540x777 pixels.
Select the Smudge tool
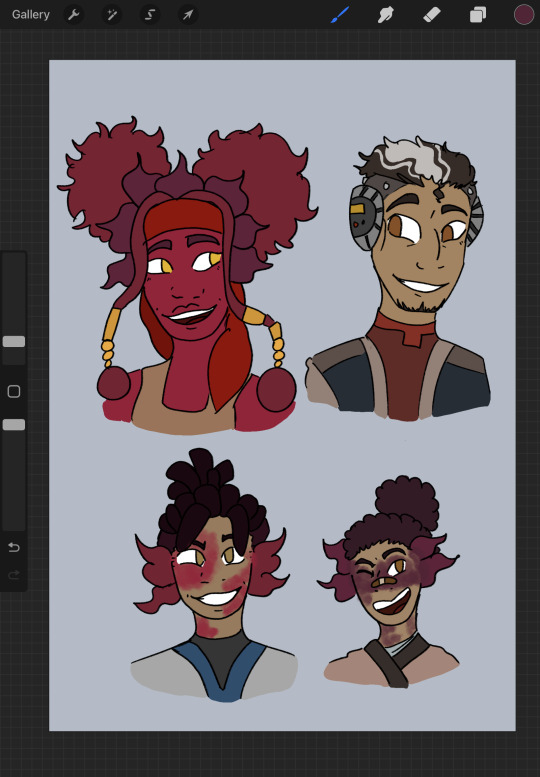(385, 15)
